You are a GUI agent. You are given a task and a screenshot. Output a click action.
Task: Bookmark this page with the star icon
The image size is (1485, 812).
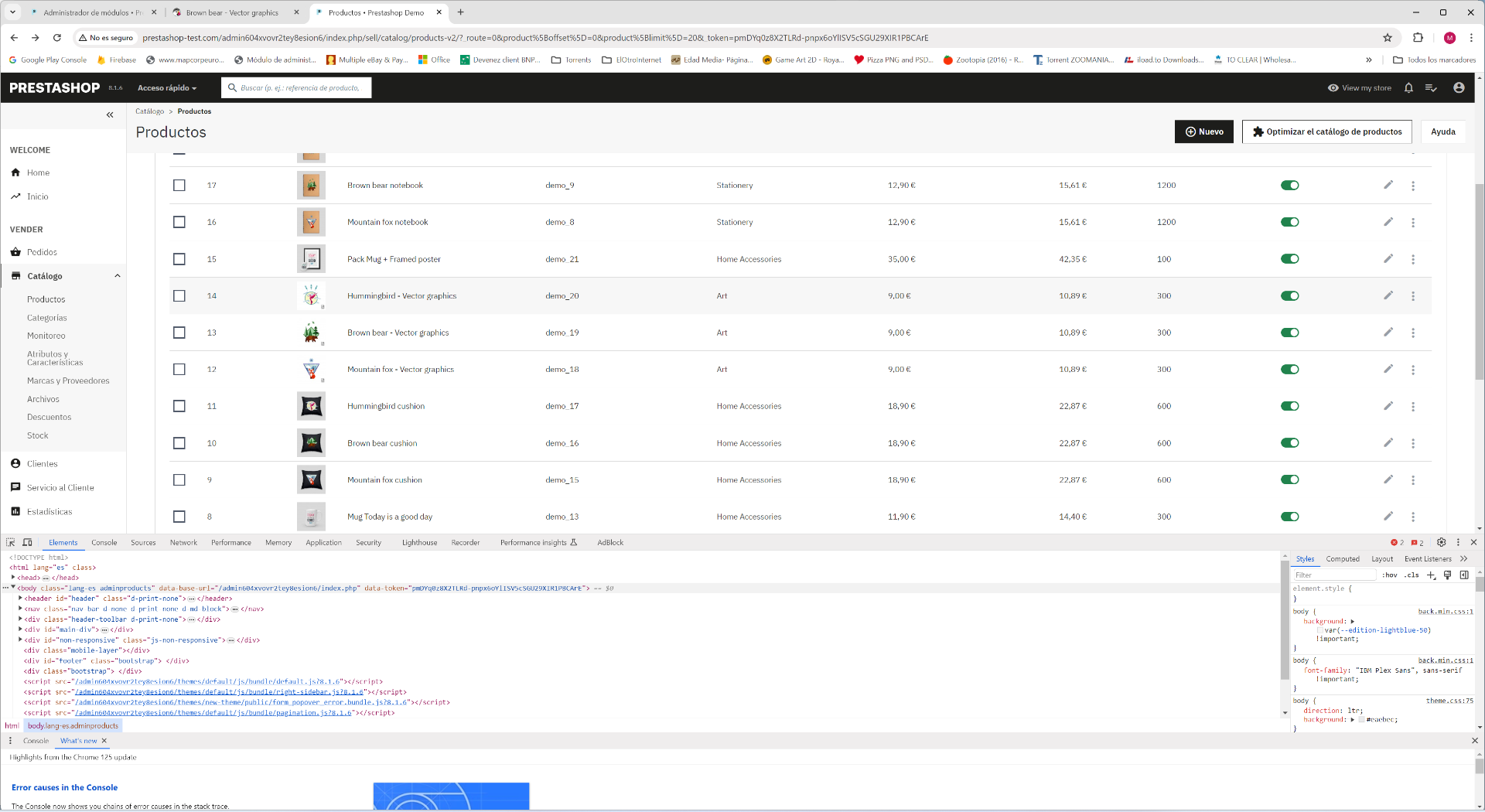[1388, 37]
